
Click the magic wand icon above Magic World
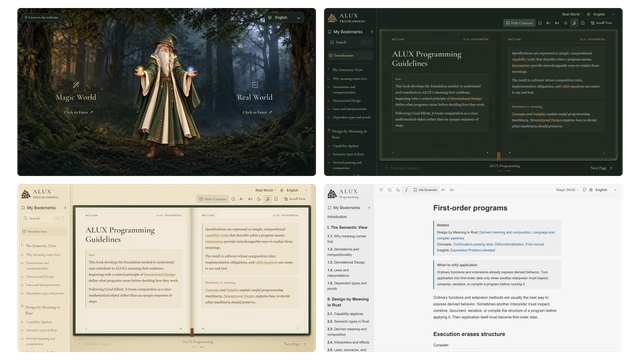click(x=76, y=85)
